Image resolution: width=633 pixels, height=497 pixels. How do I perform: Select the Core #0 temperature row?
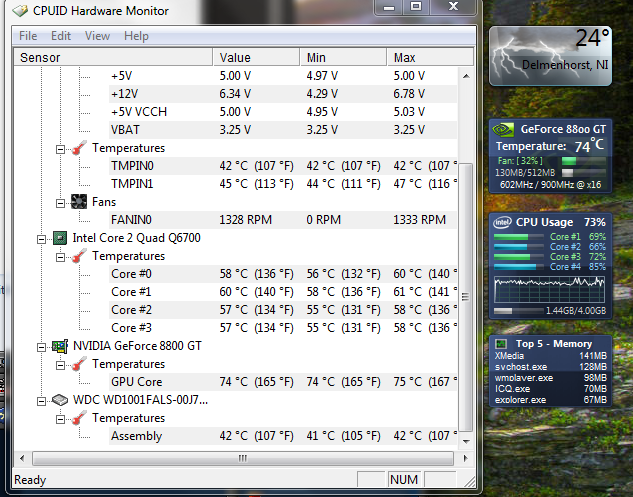283,274
